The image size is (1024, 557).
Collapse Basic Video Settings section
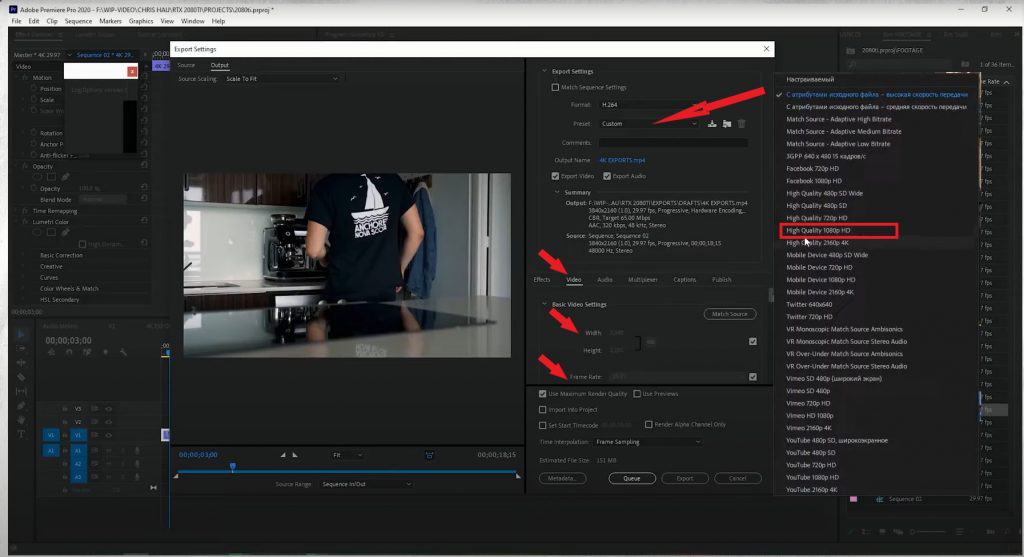point(545,304)
